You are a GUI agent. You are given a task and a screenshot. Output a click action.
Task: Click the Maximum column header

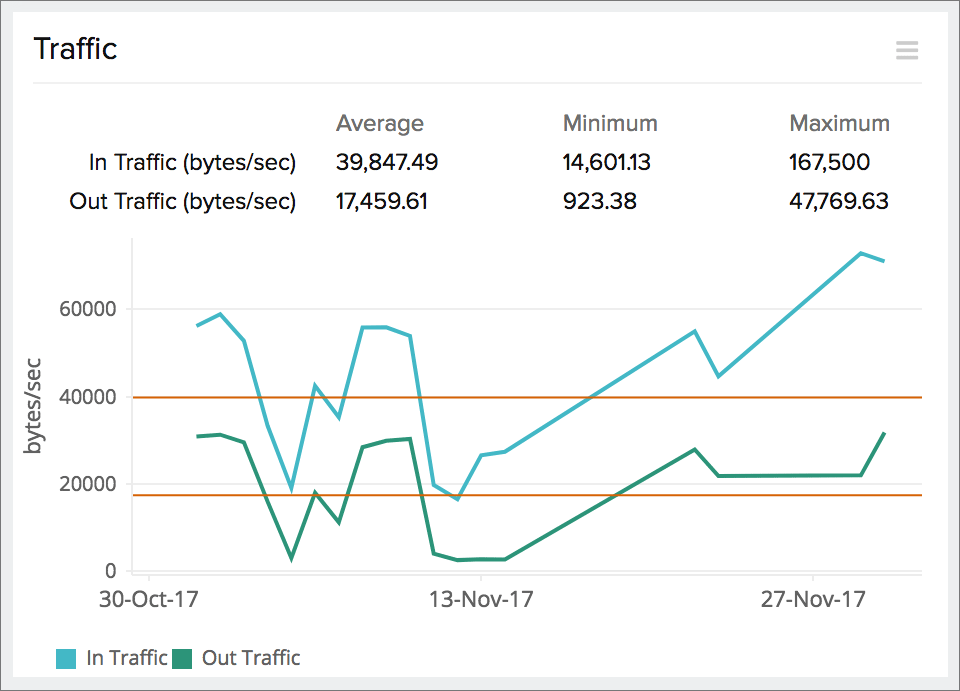point(839,123)
